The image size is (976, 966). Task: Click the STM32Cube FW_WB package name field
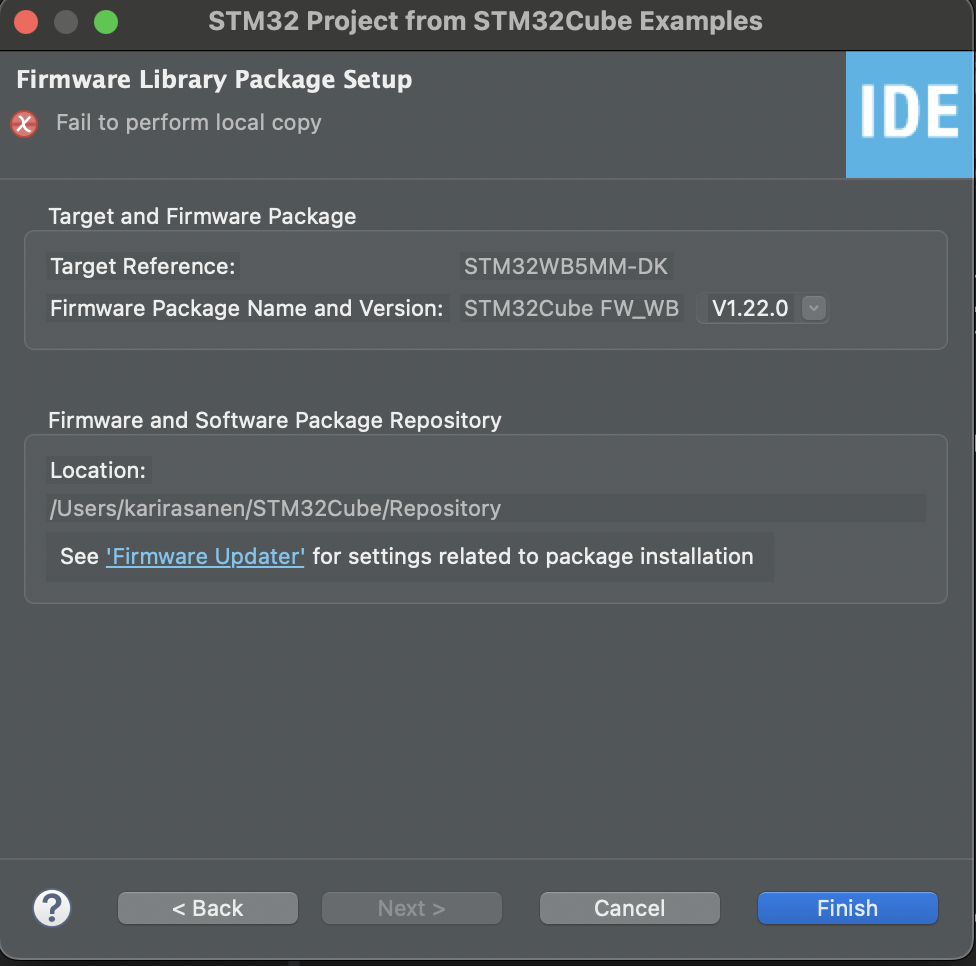coord(571,308)
